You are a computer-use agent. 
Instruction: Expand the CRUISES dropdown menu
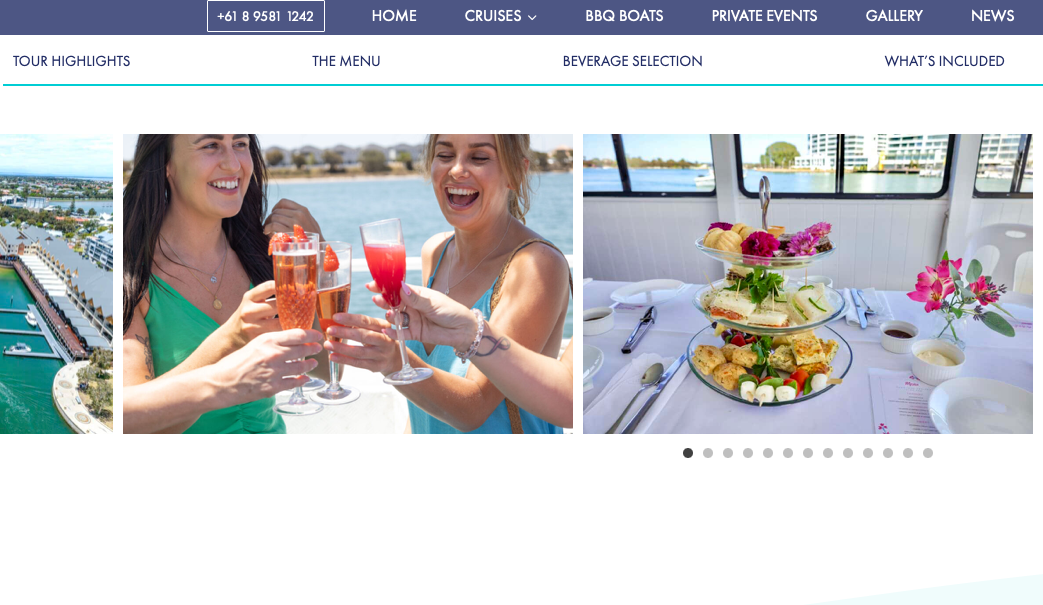click(500, 16)
